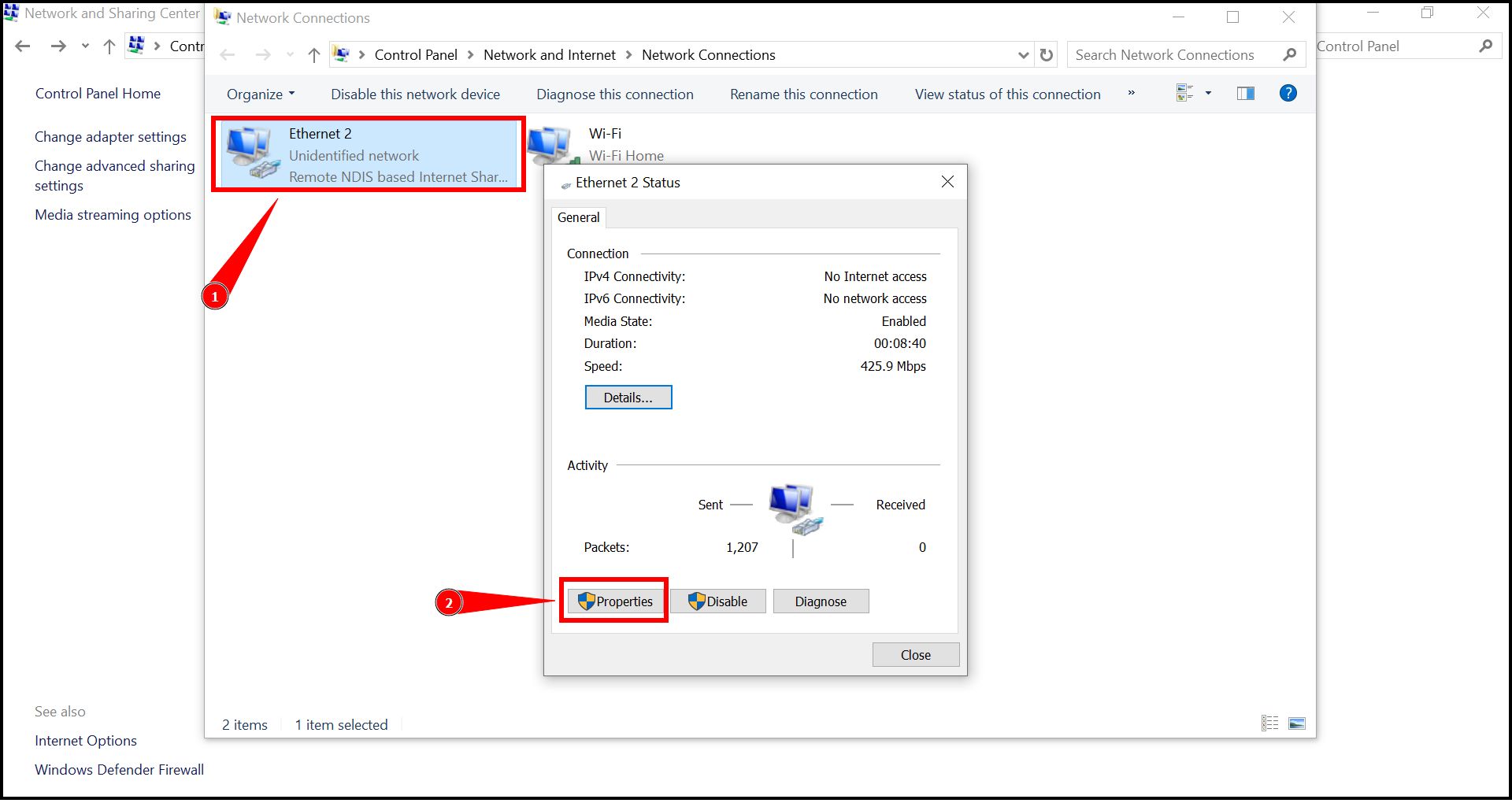Screen dimensions: 1512x803
Task: Click IPv4 Connectivity No Internet access value
Action: 876,276
